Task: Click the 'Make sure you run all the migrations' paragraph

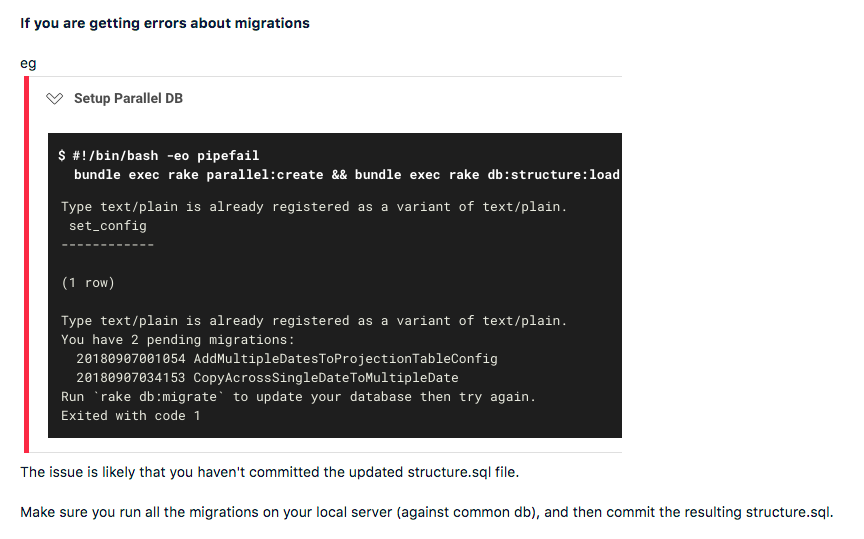Action: coord(426,513)
